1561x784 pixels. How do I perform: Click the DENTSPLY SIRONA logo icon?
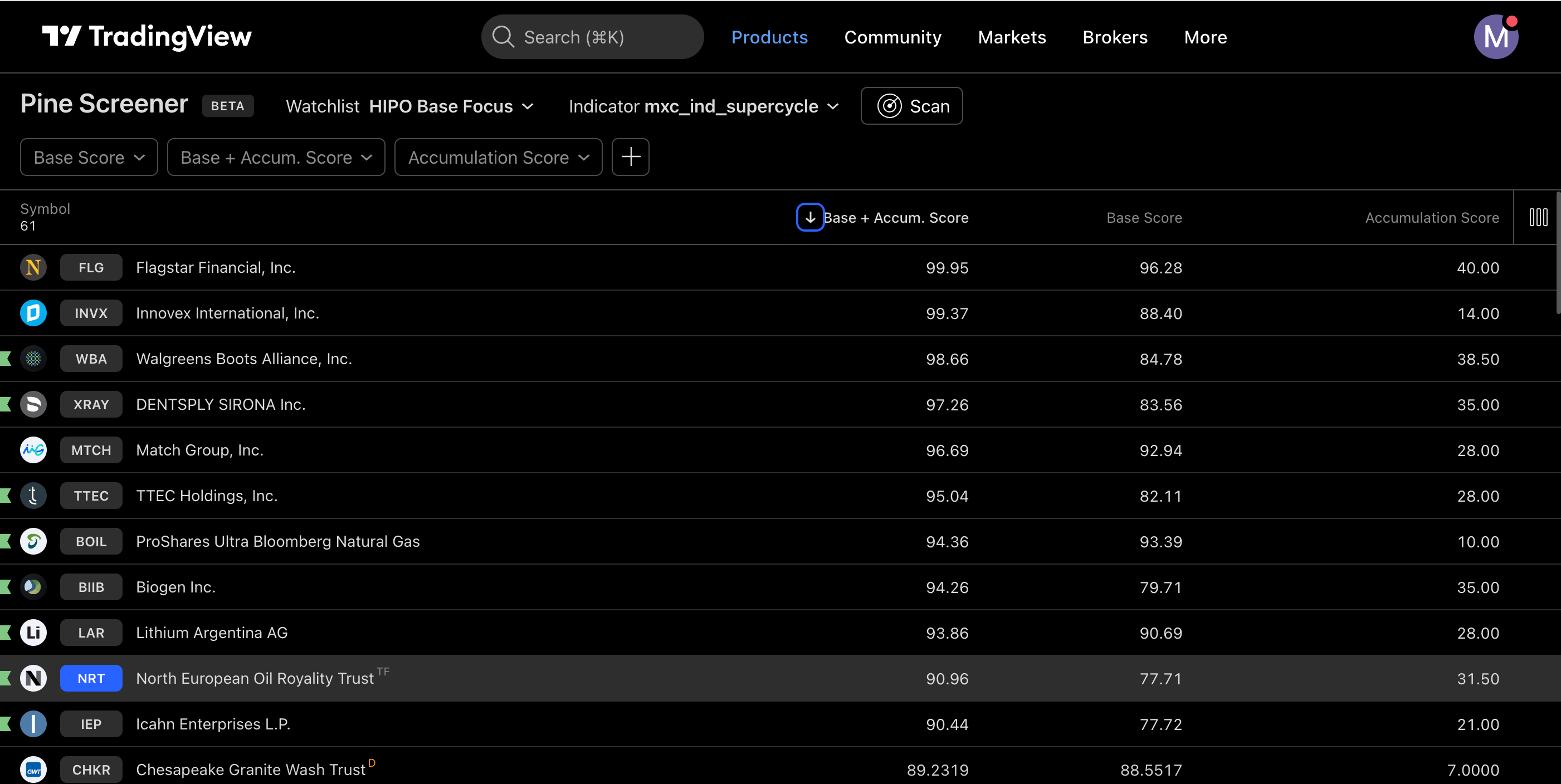point(33,404)
